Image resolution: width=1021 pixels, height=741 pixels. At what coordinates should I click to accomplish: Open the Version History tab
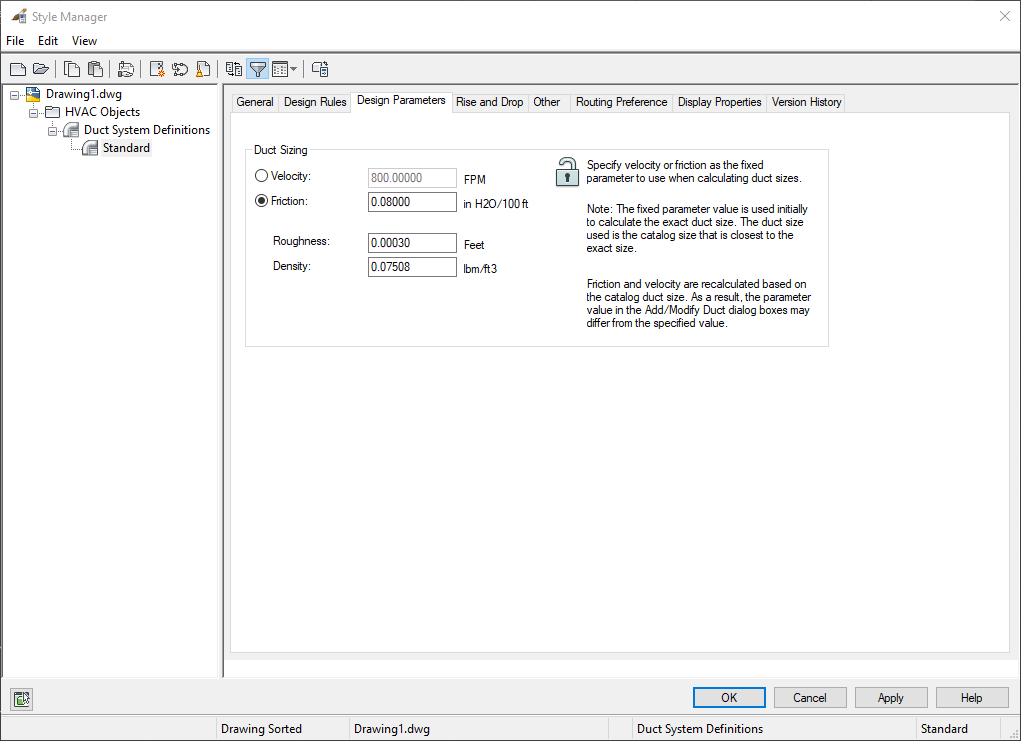click(x=806, y=102)
